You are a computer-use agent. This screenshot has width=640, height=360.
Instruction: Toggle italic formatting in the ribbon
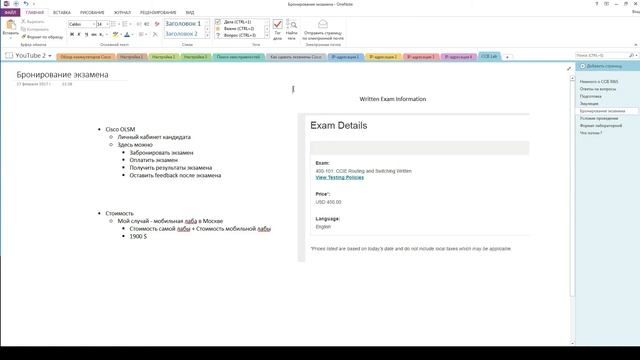tap(79, 35)
